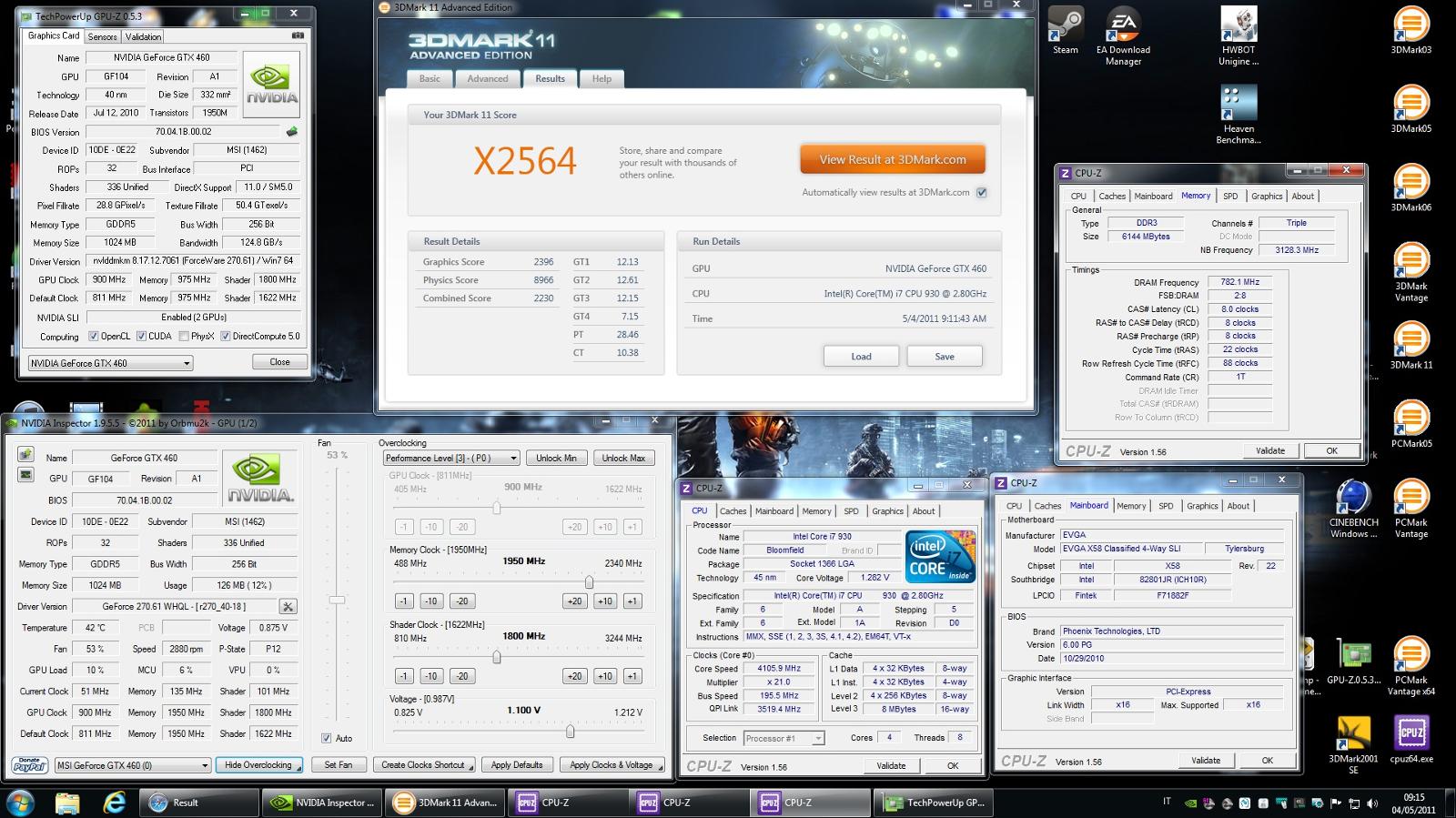This screenshot has height=818, width=1456.
Task: Click -10 stepper under Shader Clock
Action: pos(431,676)
